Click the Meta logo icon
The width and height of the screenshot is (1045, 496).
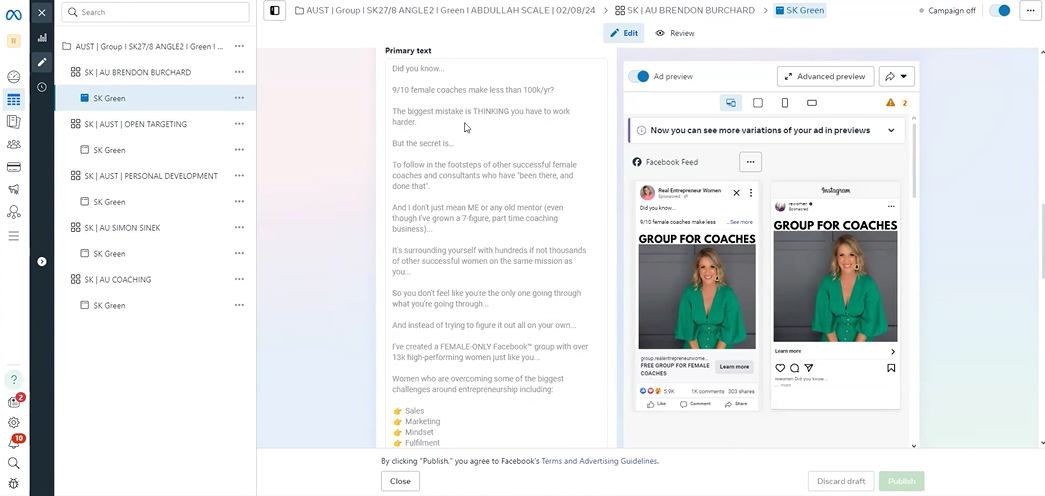pyautogui.click(x=14, y=13)
